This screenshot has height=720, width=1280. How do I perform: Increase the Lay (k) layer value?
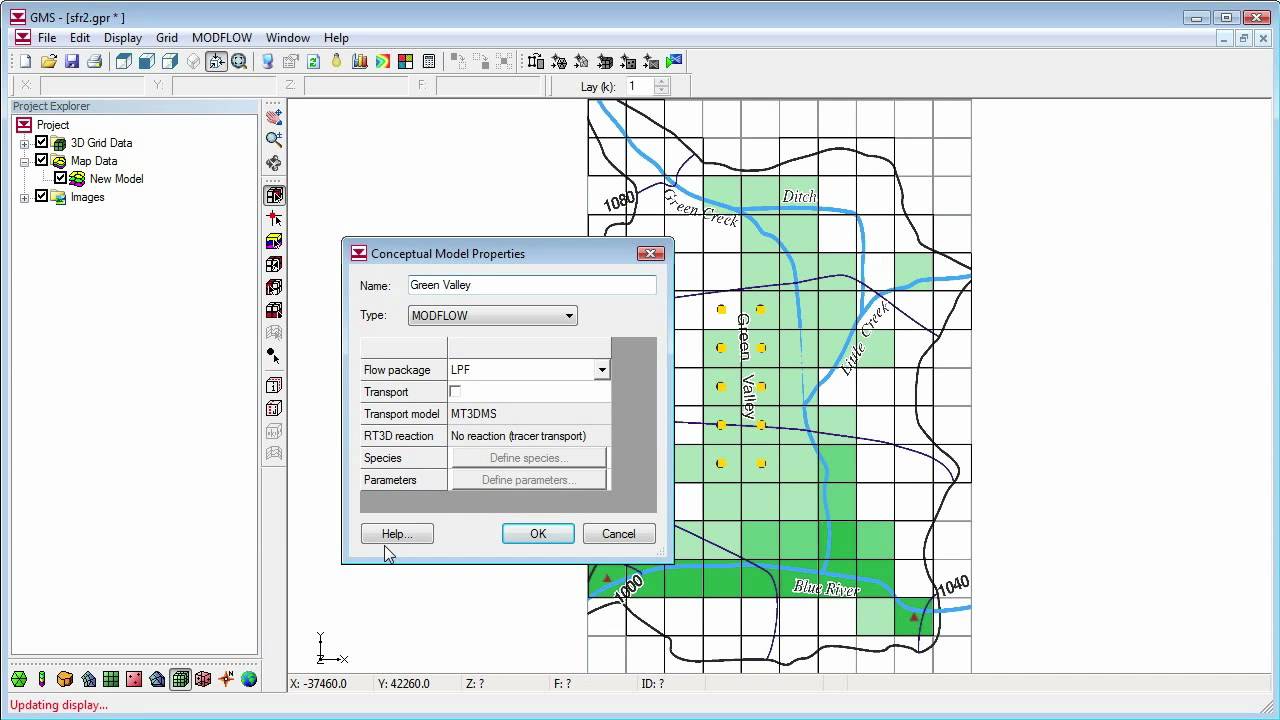(662, 82)
